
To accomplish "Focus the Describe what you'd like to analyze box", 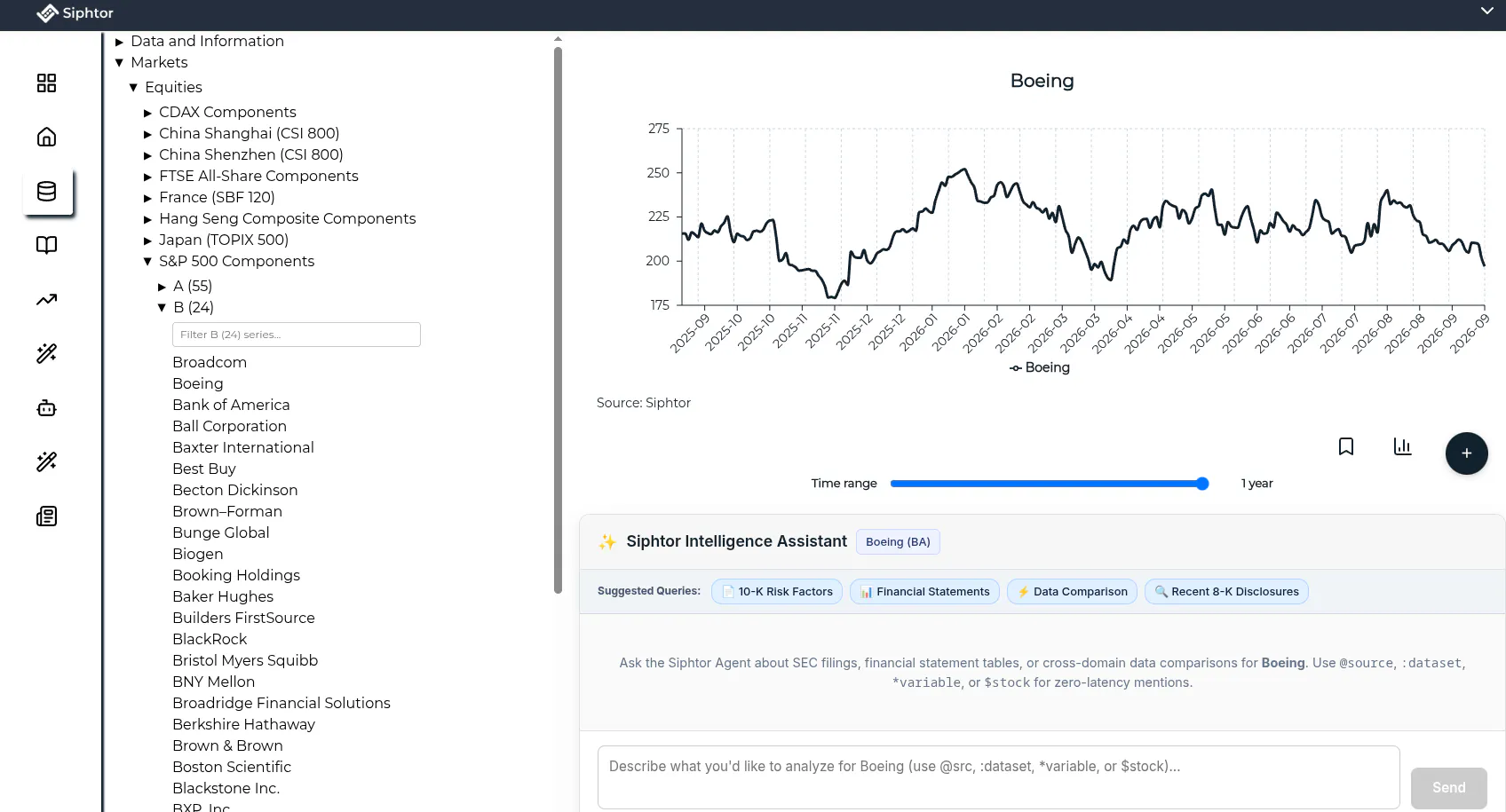I will pyautogui.click(x=999, y=777).
